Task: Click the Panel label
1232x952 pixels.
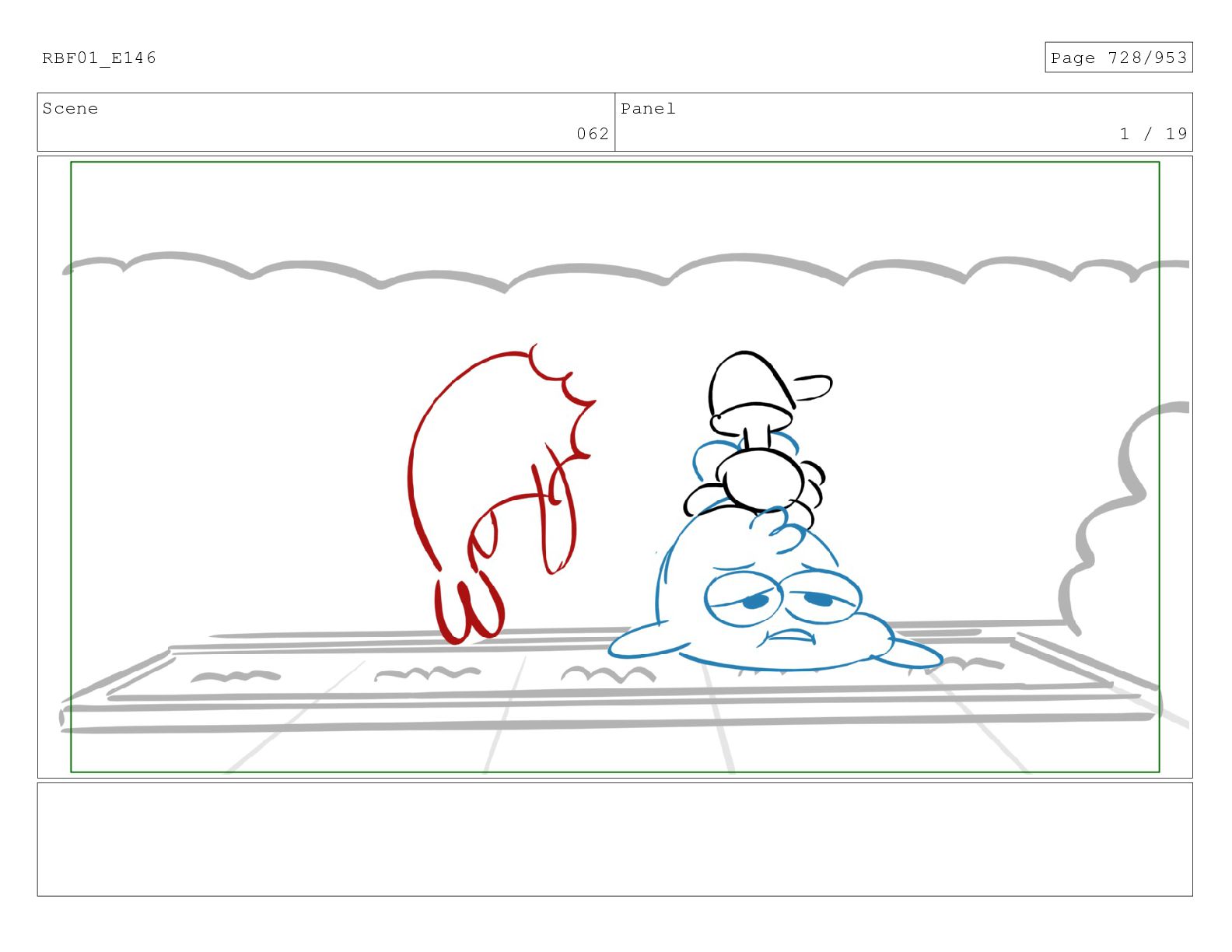Action: coord(648,109)
